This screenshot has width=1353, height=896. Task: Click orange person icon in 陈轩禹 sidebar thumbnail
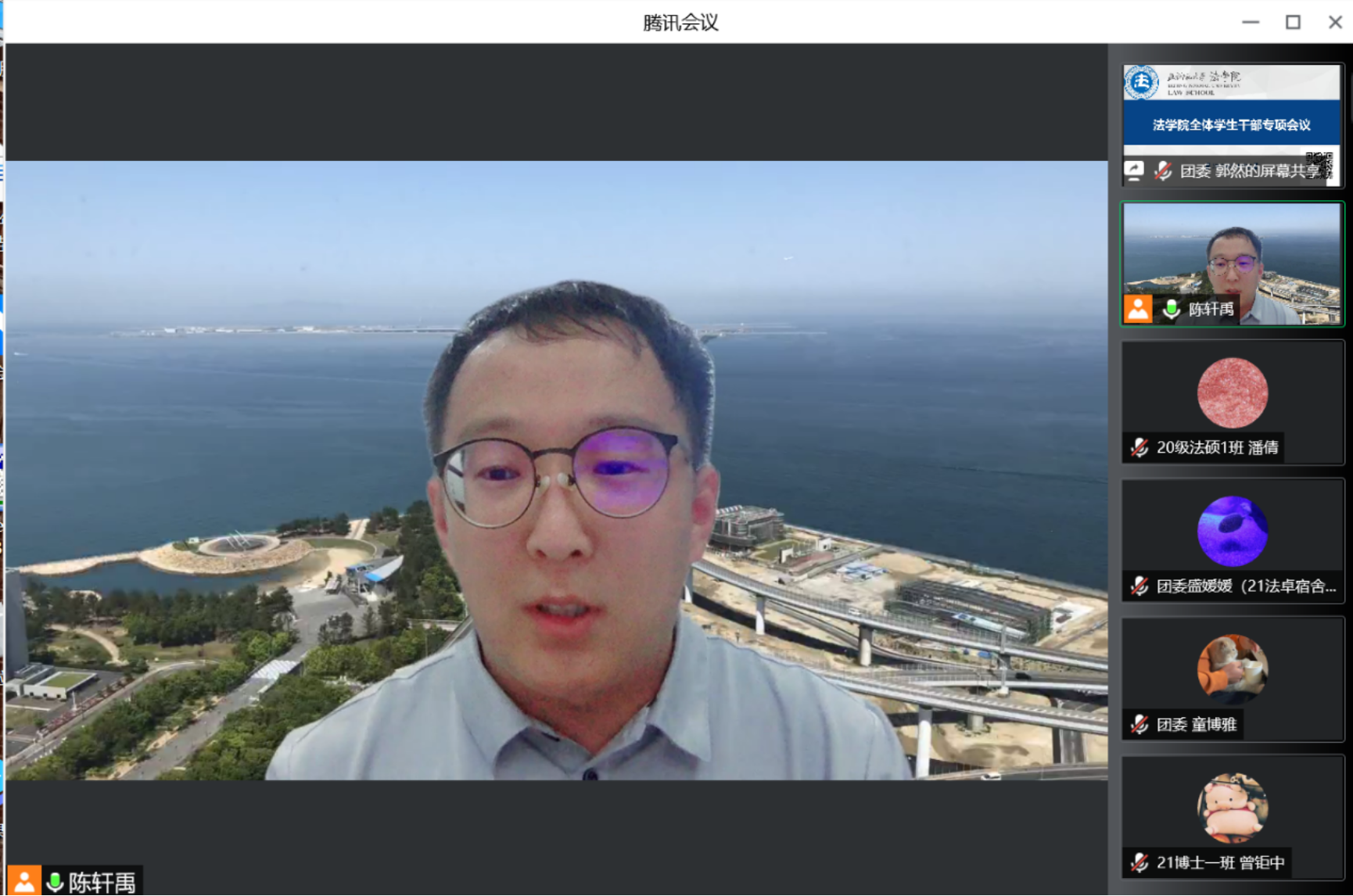pos(1138,308)
